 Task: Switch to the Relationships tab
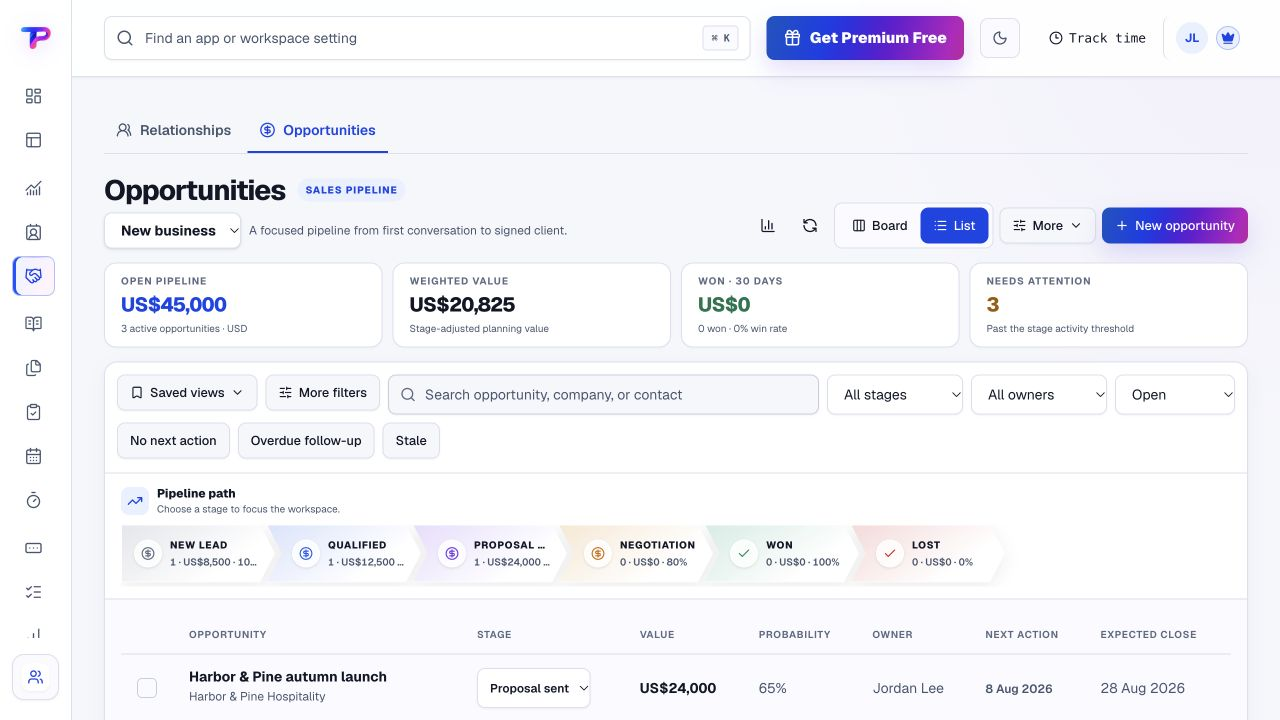174,130
